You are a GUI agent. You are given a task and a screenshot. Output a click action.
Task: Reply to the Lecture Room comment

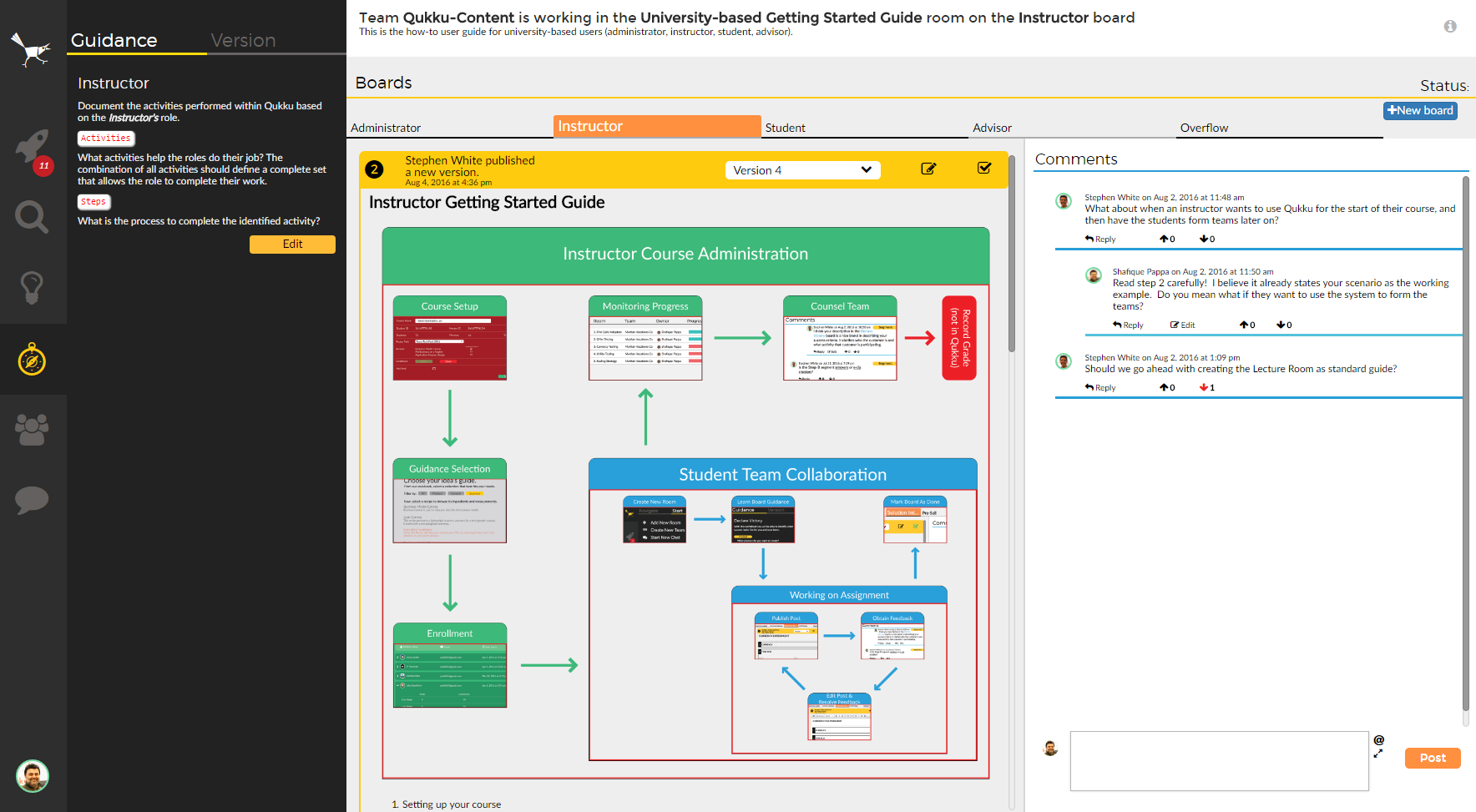click(x=1100, y=387)
